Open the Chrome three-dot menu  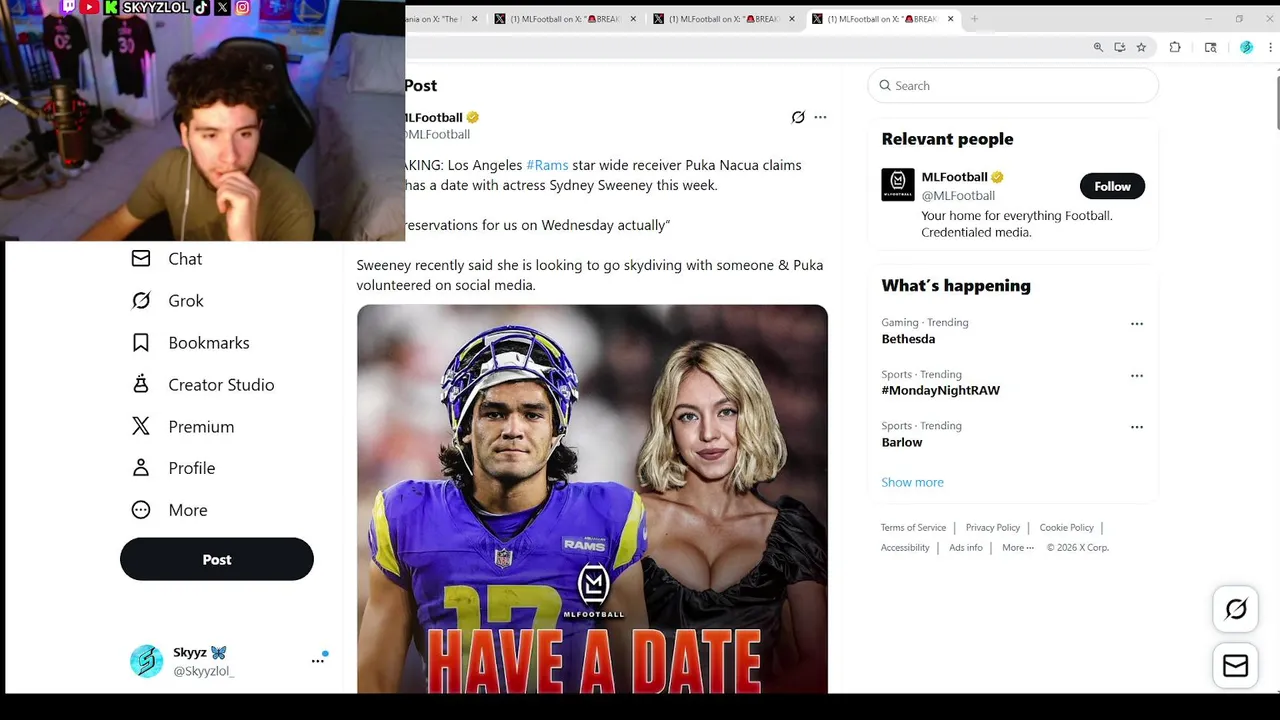point(1271,47)
